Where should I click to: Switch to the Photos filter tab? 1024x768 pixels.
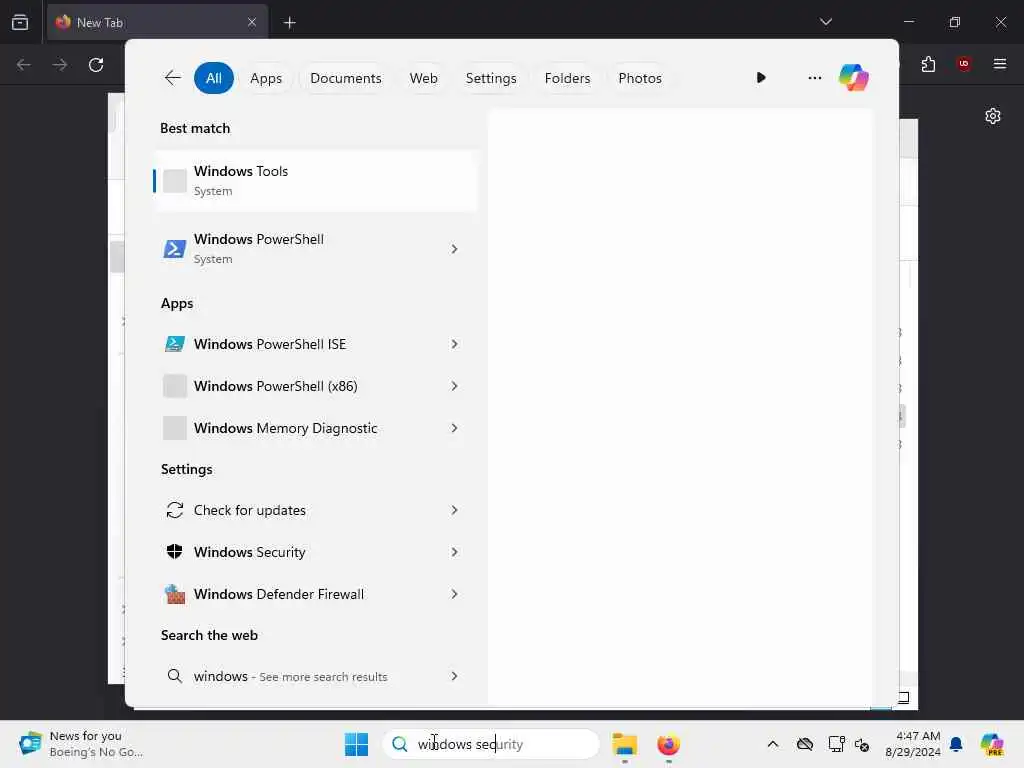coord(639,78)
